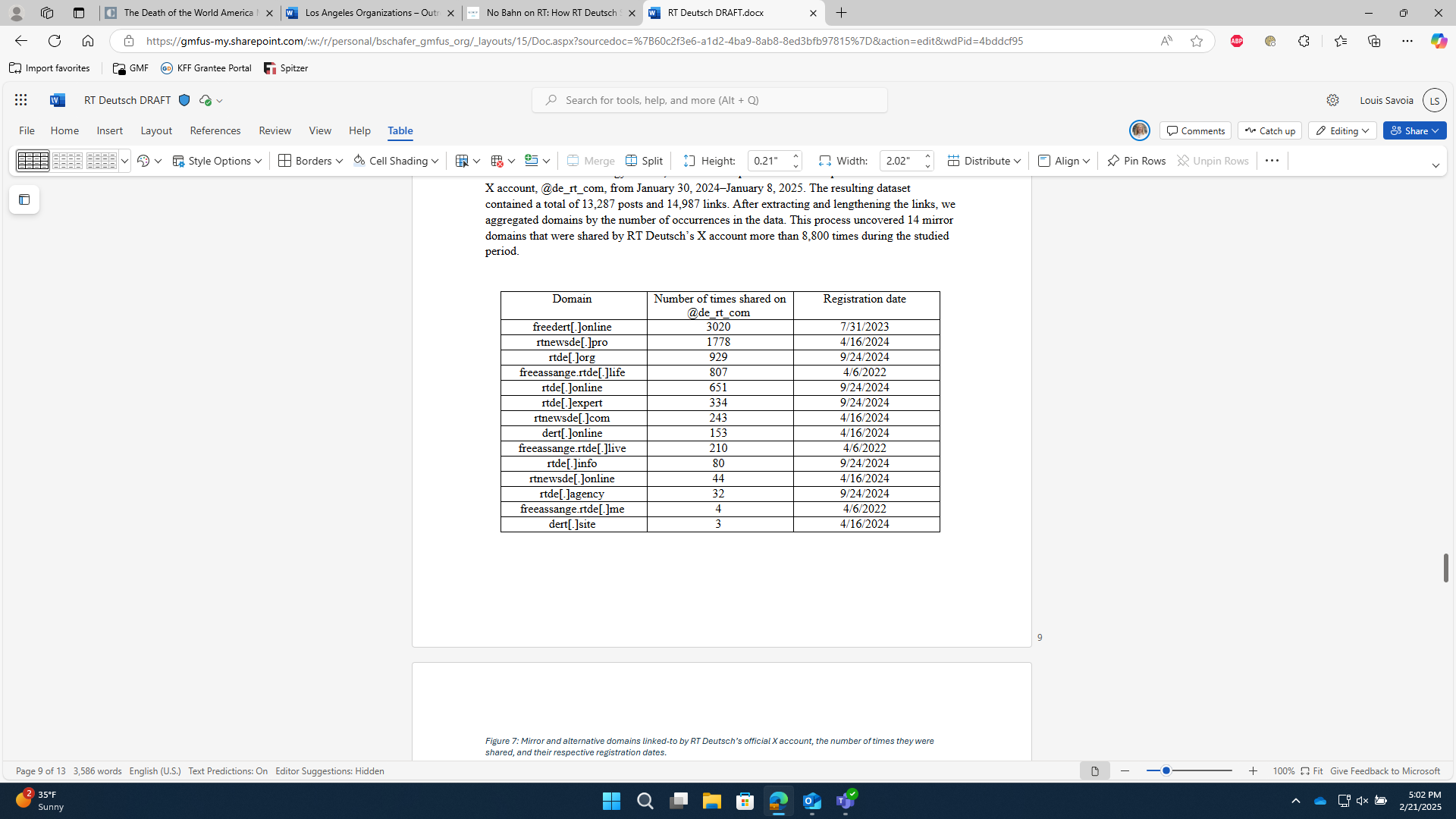Image resolution: width=1456 pixels, height=819 pixels.
Task: Open the Editing mode dropdown
Action: click(1342, 130)
